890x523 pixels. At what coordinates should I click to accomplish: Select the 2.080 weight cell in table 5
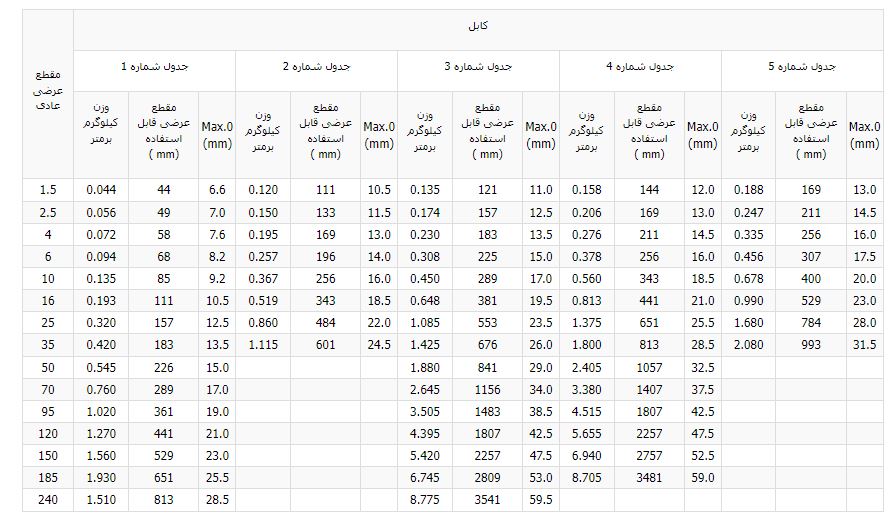point(749,345)
